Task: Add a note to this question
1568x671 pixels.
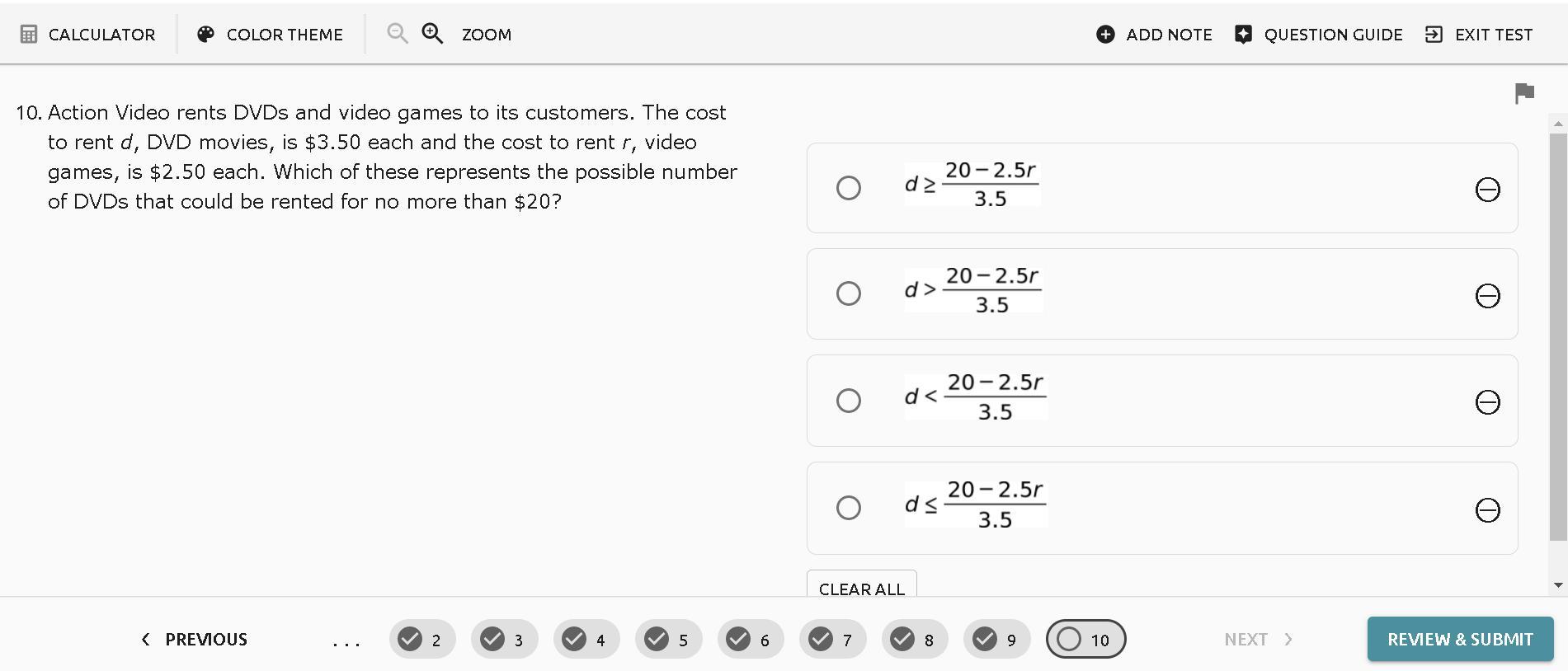Action: pos(1154,35)
